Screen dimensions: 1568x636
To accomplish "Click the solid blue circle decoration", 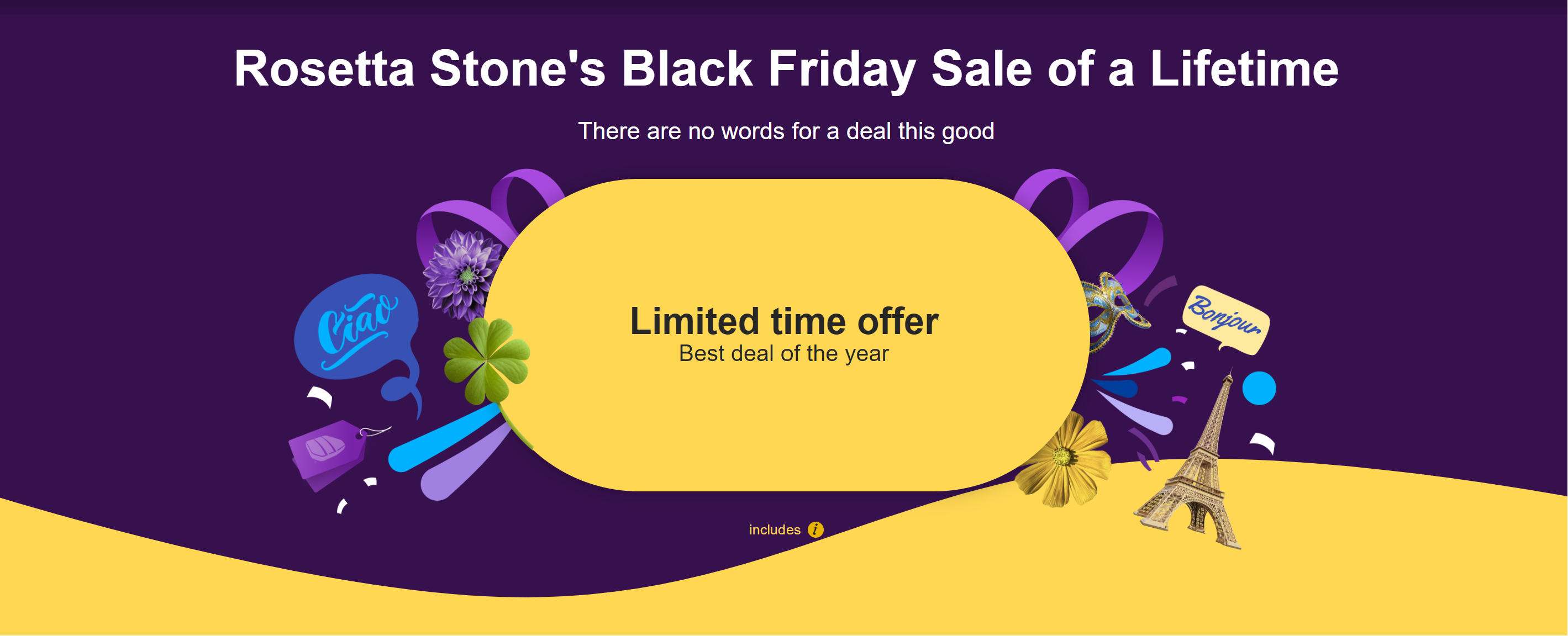I will pyautogui.click(x=1258, y=388).
